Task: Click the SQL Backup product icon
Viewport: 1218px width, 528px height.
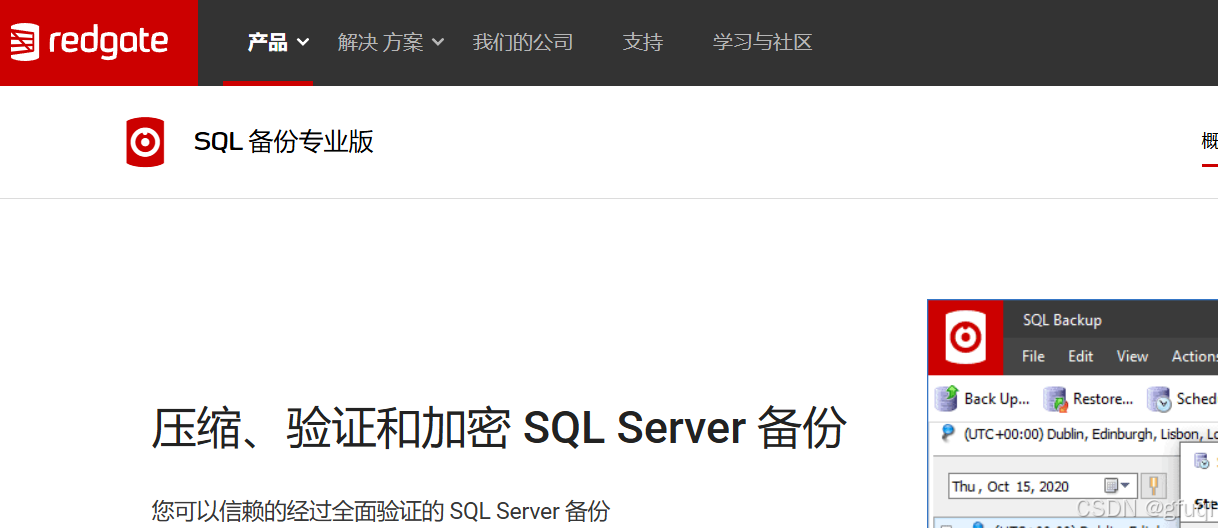Action: point(145,142)
